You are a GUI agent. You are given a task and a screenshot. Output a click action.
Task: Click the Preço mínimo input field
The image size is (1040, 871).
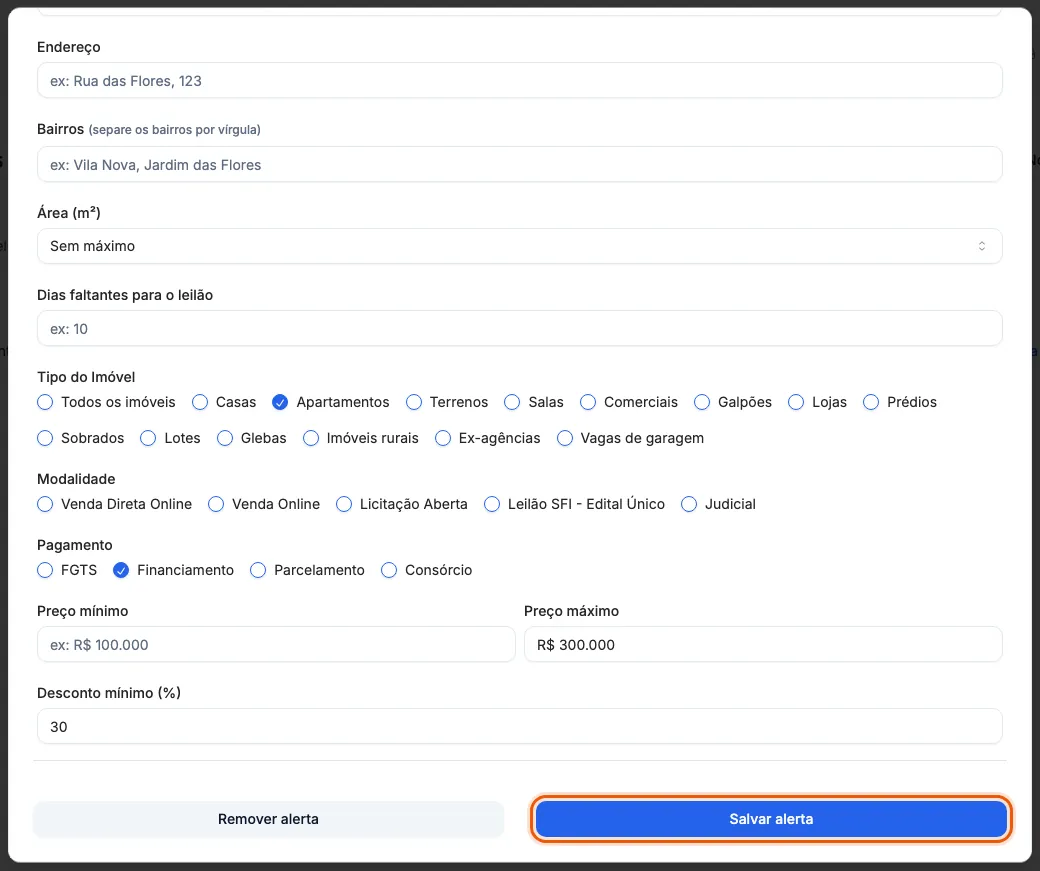click(276, 644)
